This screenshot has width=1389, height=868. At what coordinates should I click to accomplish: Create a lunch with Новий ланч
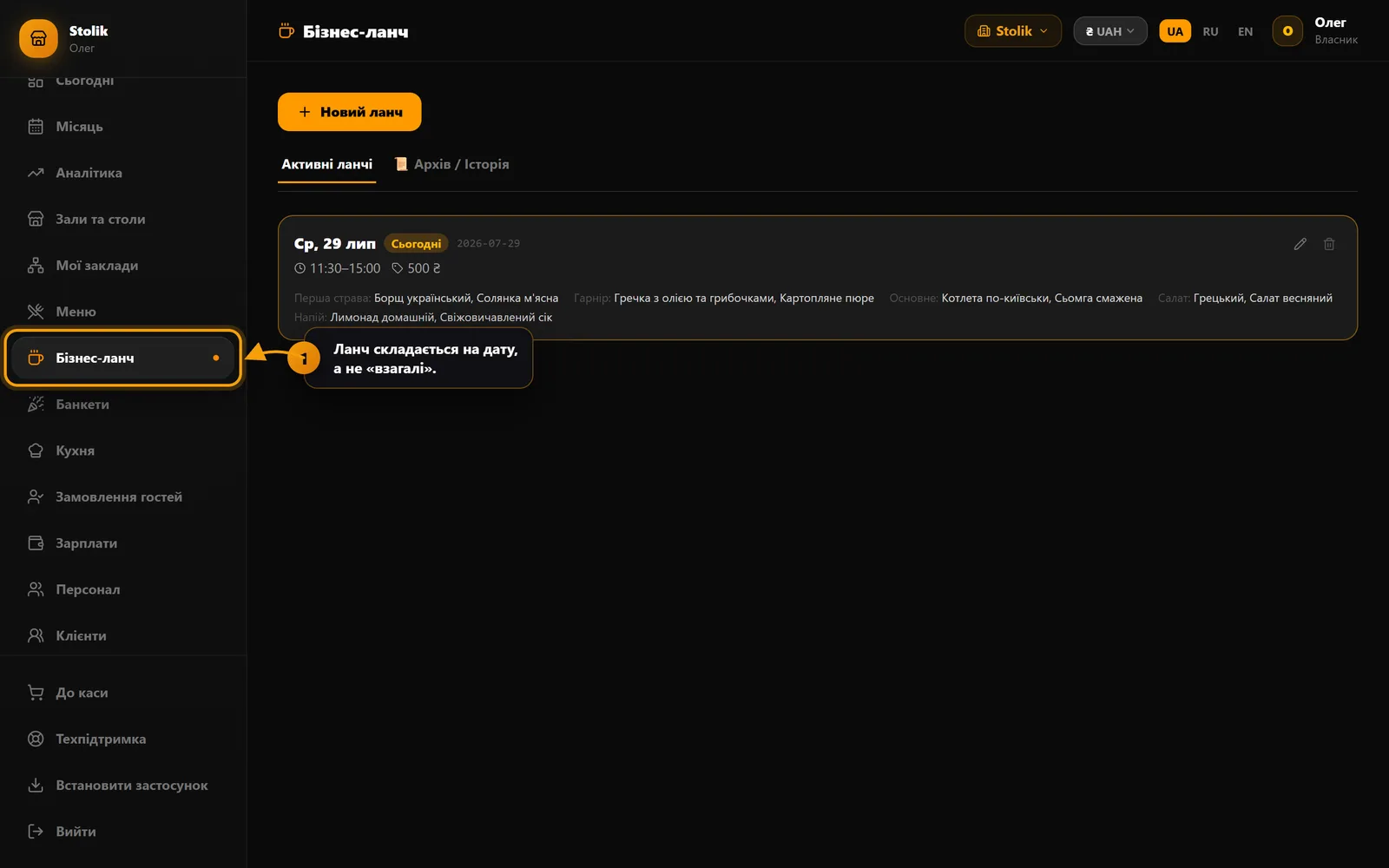(x=349, y=112)
